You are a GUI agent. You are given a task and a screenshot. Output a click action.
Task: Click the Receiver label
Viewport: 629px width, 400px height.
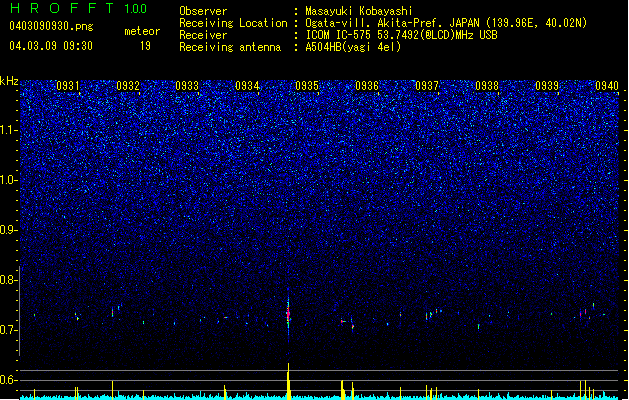(x=203, y=35)
